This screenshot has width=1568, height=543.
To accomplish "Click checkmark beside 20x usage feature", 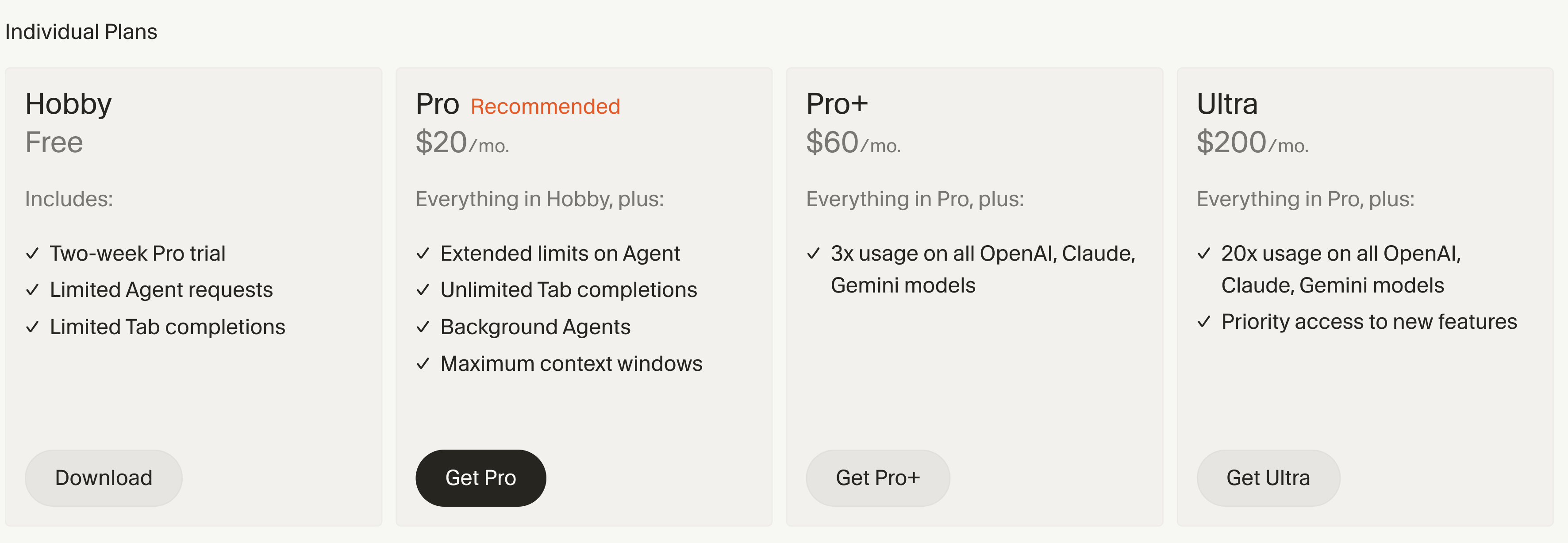I will point(1204,253).
